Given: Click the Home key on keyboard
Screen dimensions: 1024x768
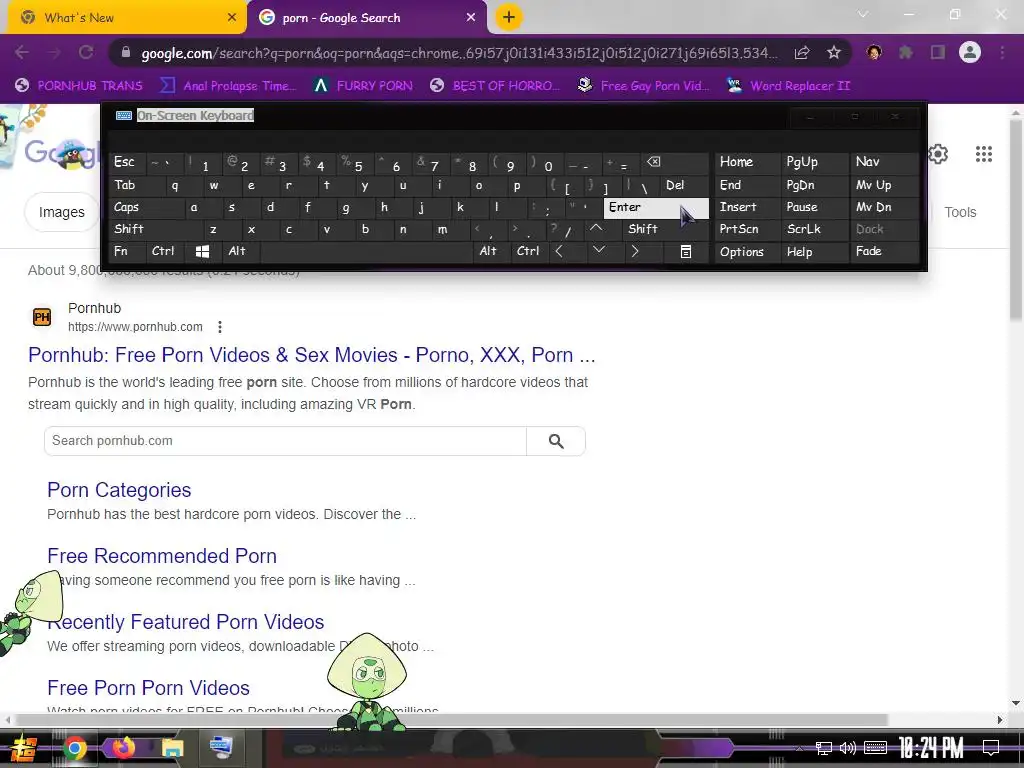Looking at the screenshot, I should point(748,163).
